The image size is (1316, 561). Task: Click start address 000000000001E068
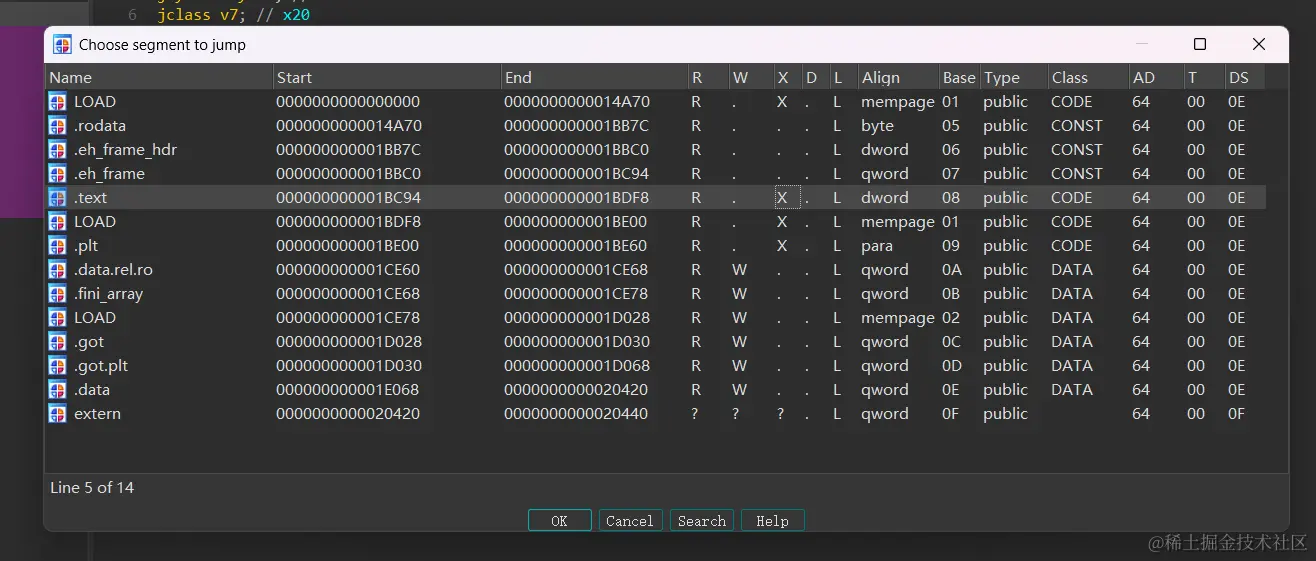click(x=348, y=390)
